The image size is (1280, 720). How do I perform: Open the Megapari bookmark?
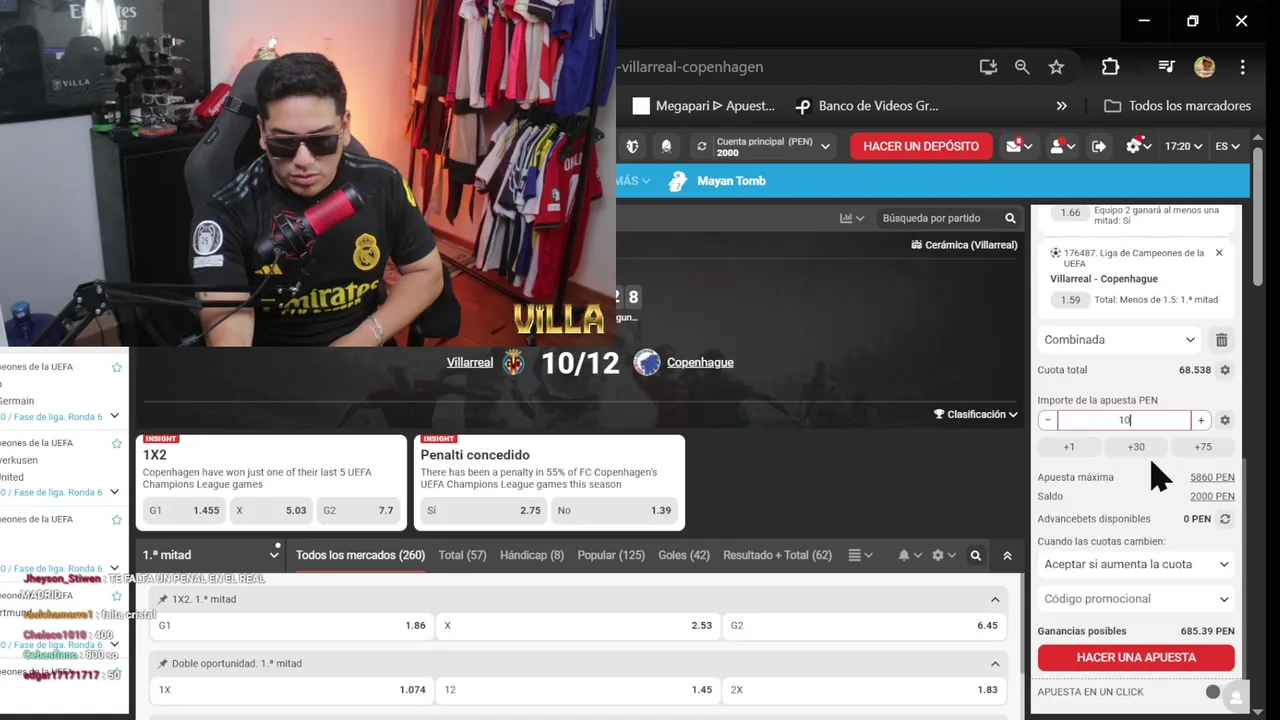(704, 106)
